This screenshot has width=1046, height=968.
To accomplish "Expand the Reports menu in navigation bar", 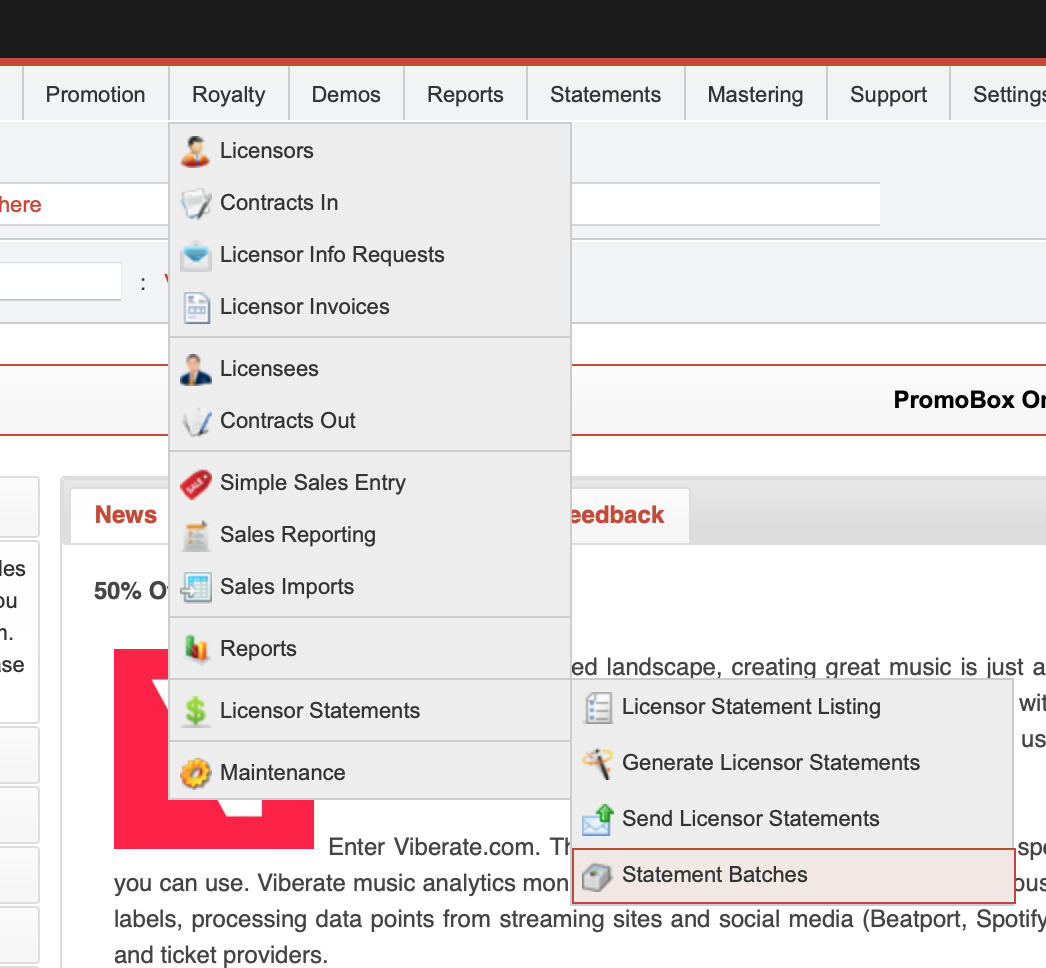I will point(465,95).
